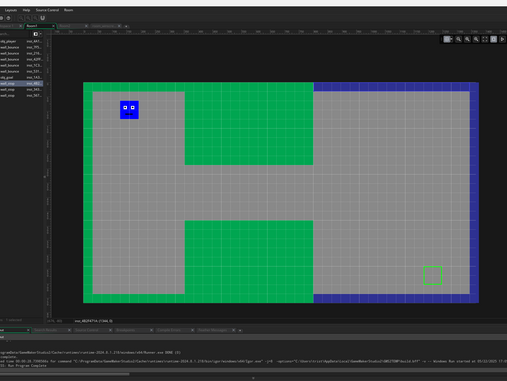Open the instance filter dropdown arrow

coord(40,34)
